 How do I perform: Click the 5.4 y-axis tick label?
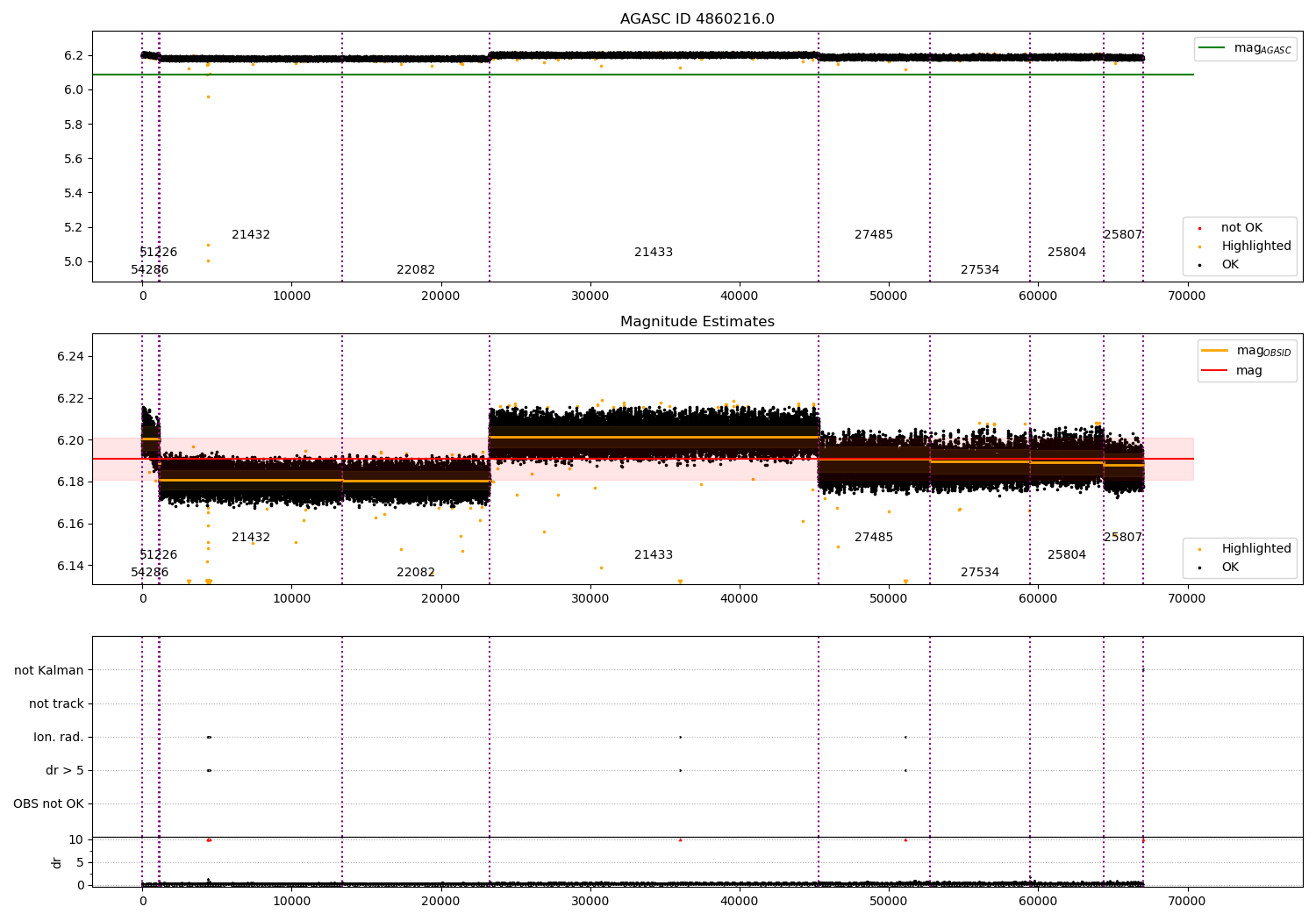[x=74, y=193]
